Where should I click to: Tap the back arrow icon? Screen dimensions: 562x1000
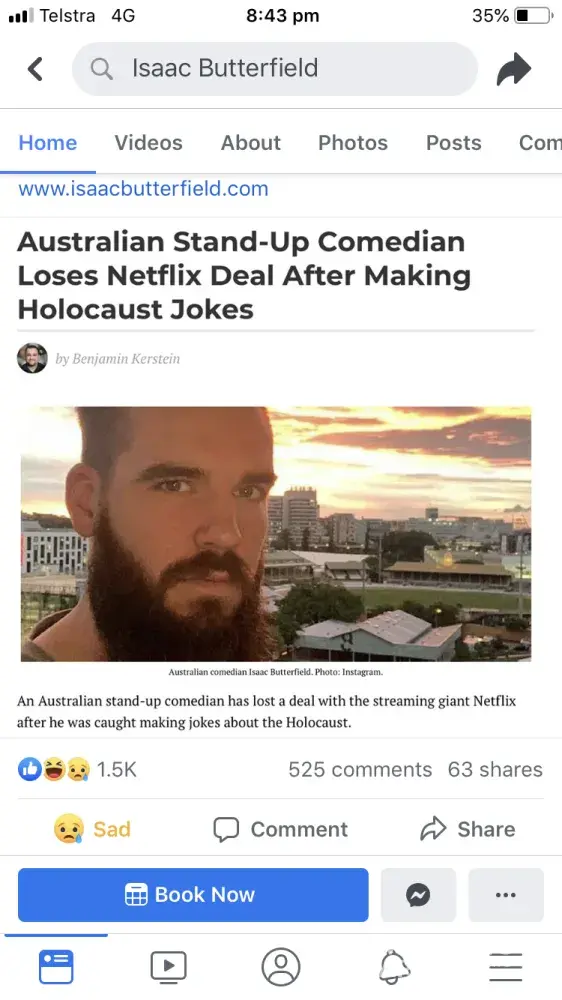(35, 69)
